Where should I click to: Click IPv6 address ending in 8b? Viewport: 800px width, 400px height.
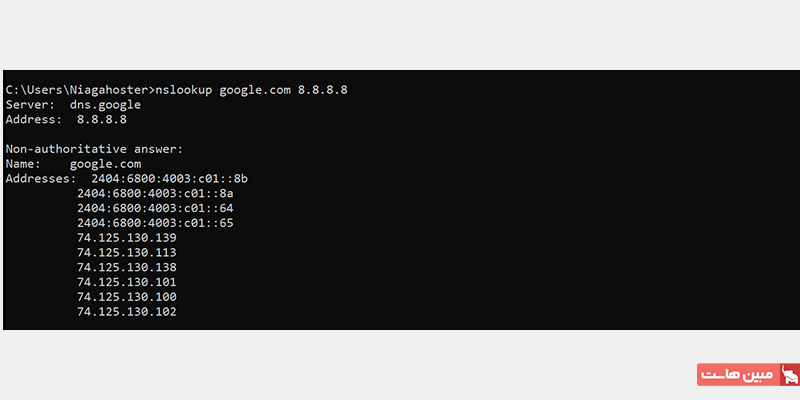[x=170, y=179]
